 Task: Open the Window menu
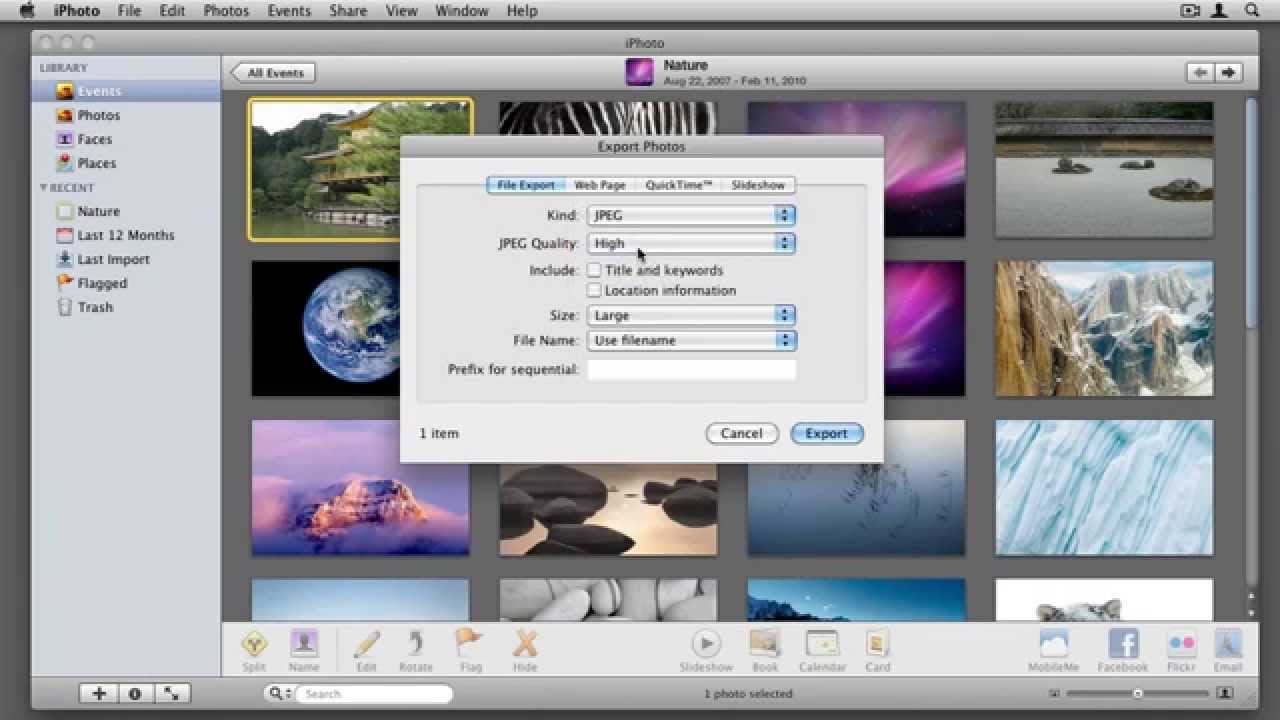(462, 10)
